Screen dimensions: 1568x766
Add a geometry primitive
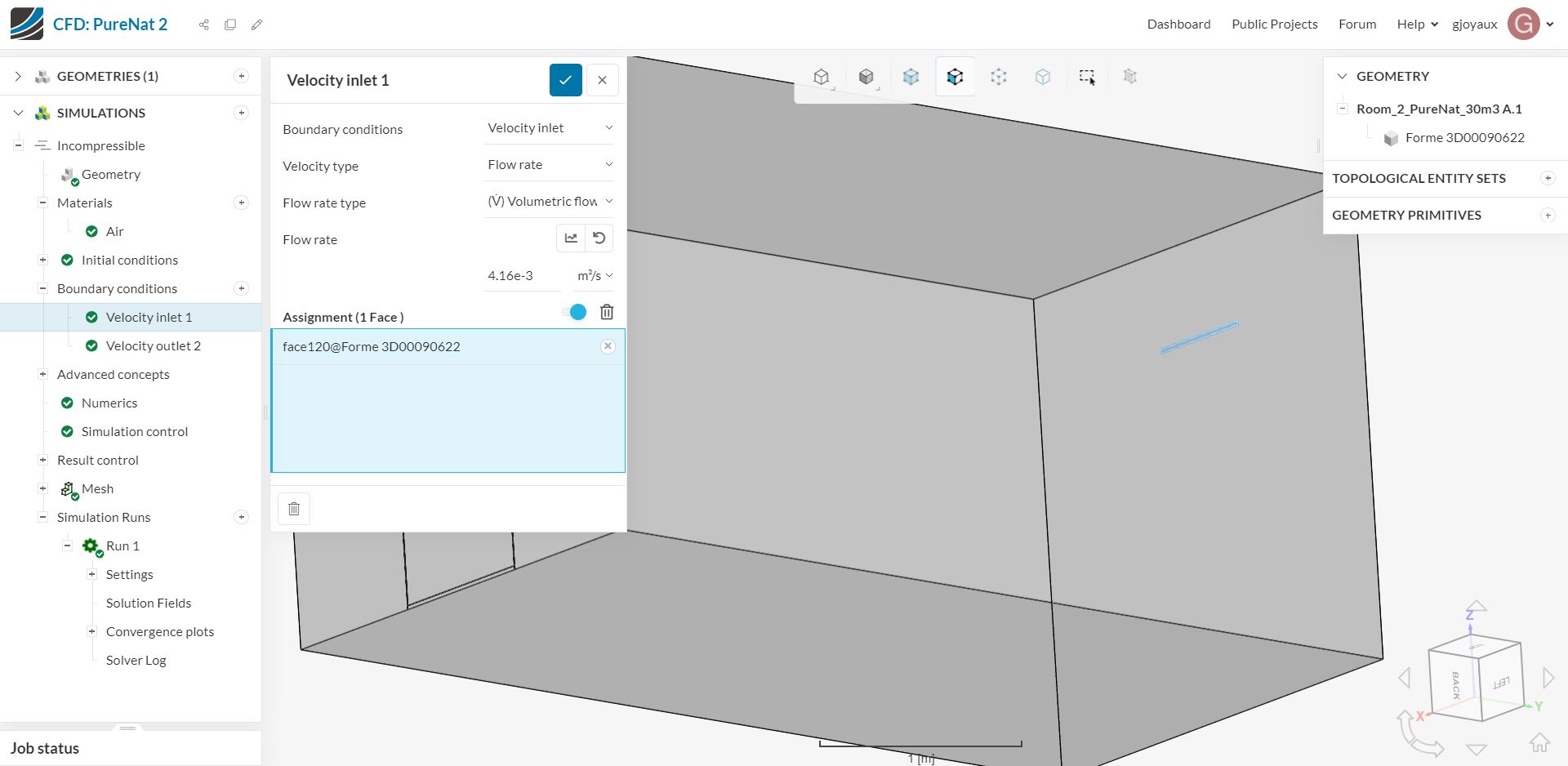click(1548, 215)
